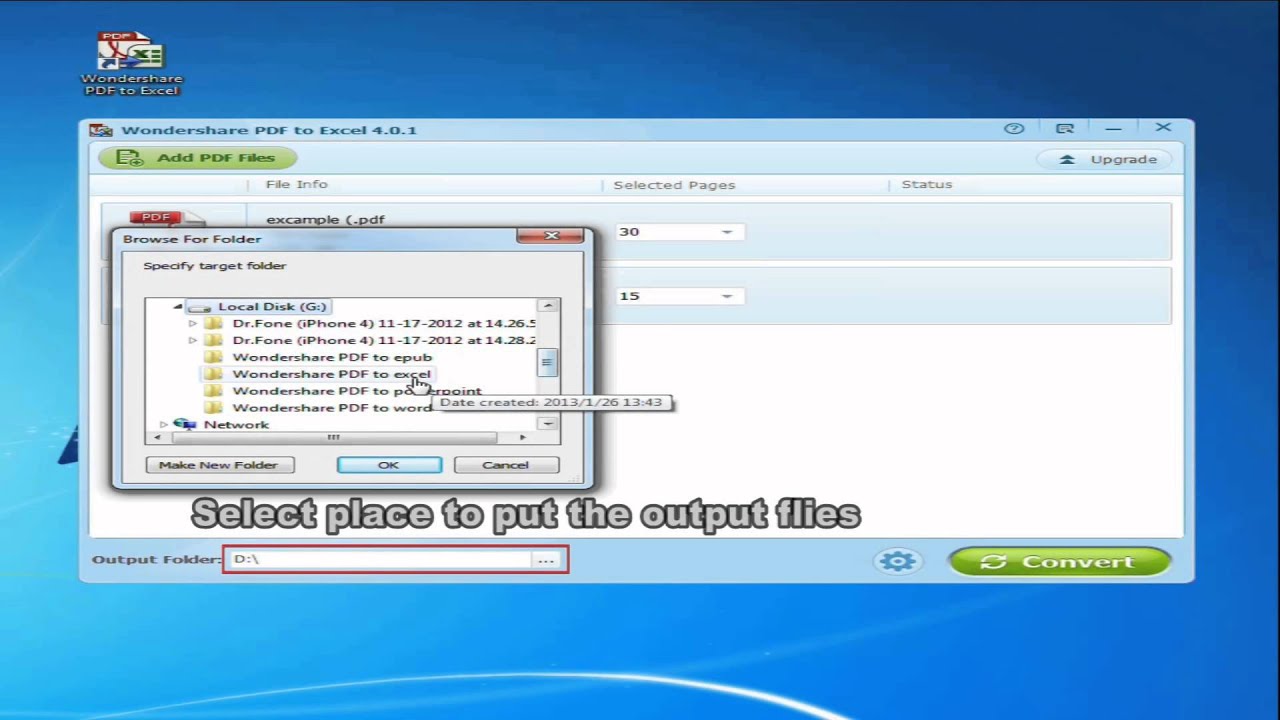The image size is (1280, 720).
Task: Close the Browse For Folder dialog
Action: (x=550, y=236)
